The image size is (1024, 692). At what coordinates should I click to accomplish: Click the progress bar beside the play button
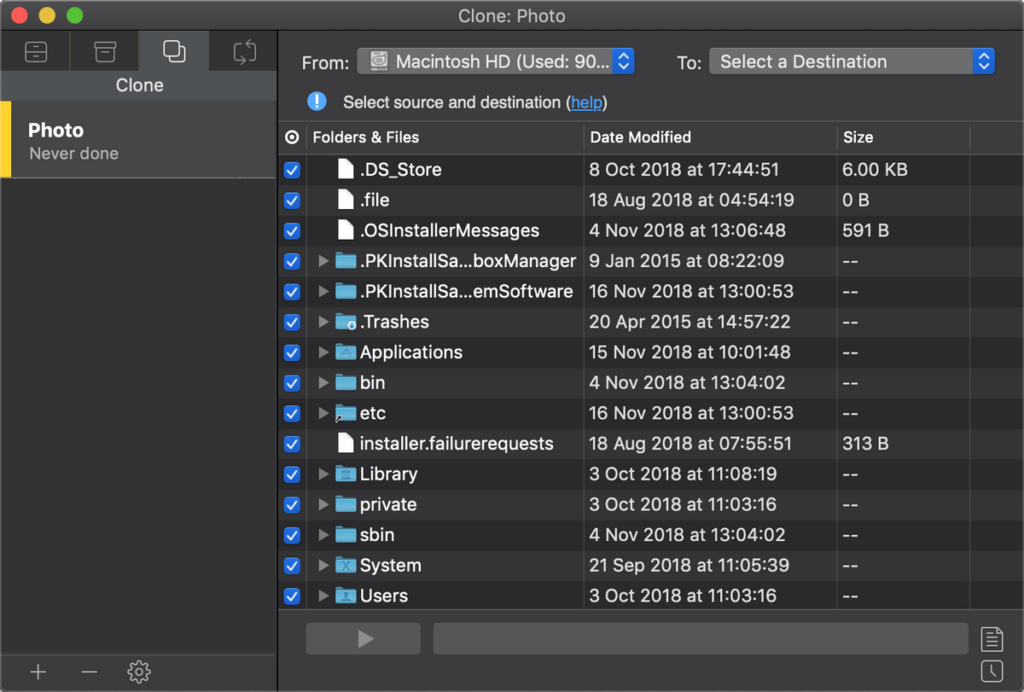(700, 638)
